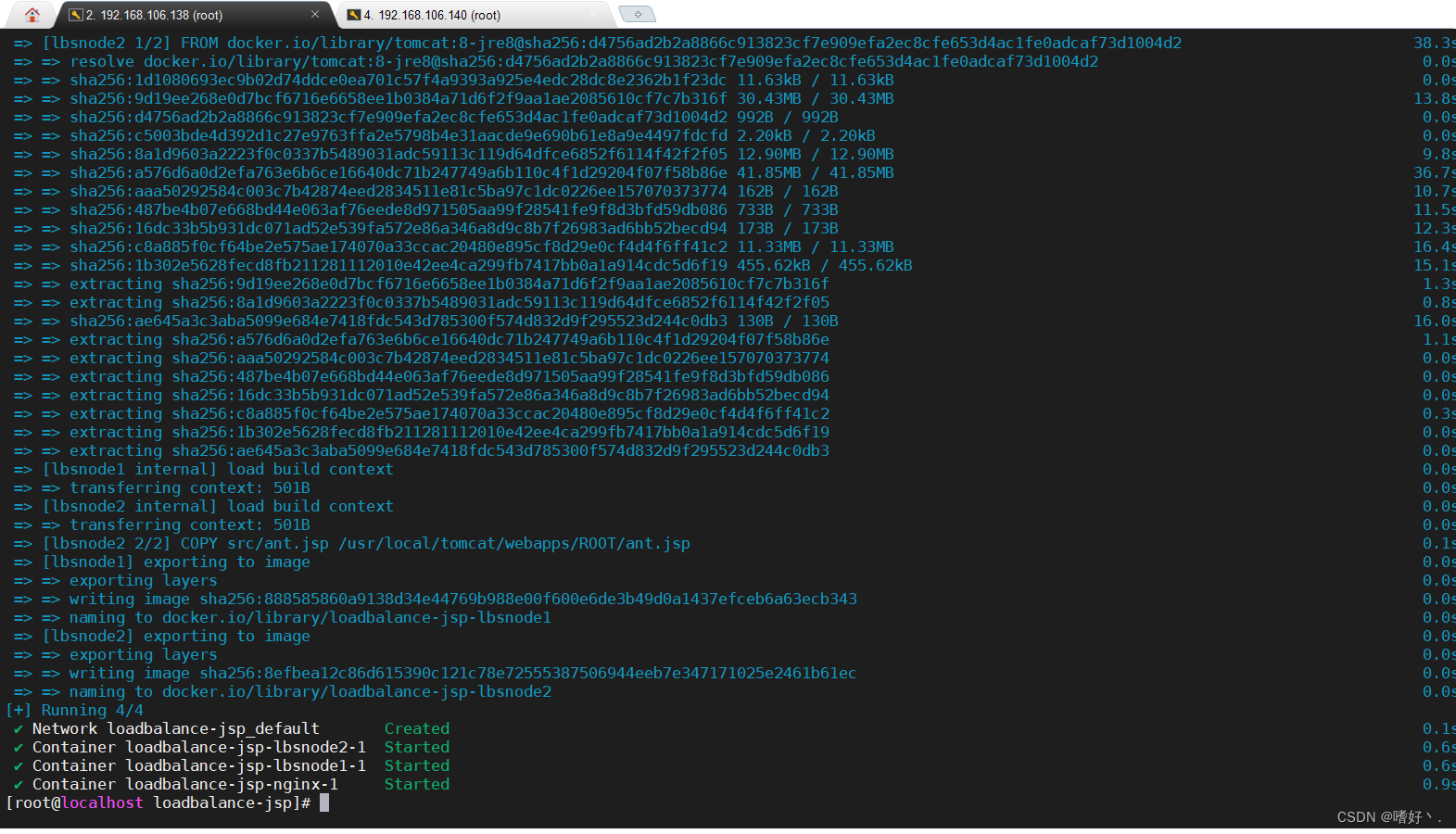Image resolution: width=1456 pixels, height=834 pixels.
Task: Click the sha256:a576d6a0d2ef line showing 41.85MB
Action: (454, 172)
